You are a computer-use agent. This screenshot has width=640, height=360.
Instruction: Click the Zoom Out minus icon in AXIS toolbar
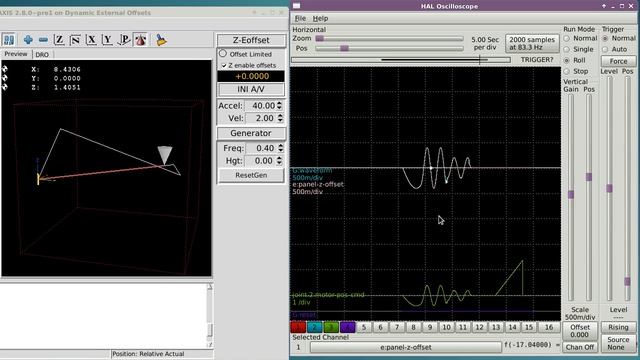(43, 40)
